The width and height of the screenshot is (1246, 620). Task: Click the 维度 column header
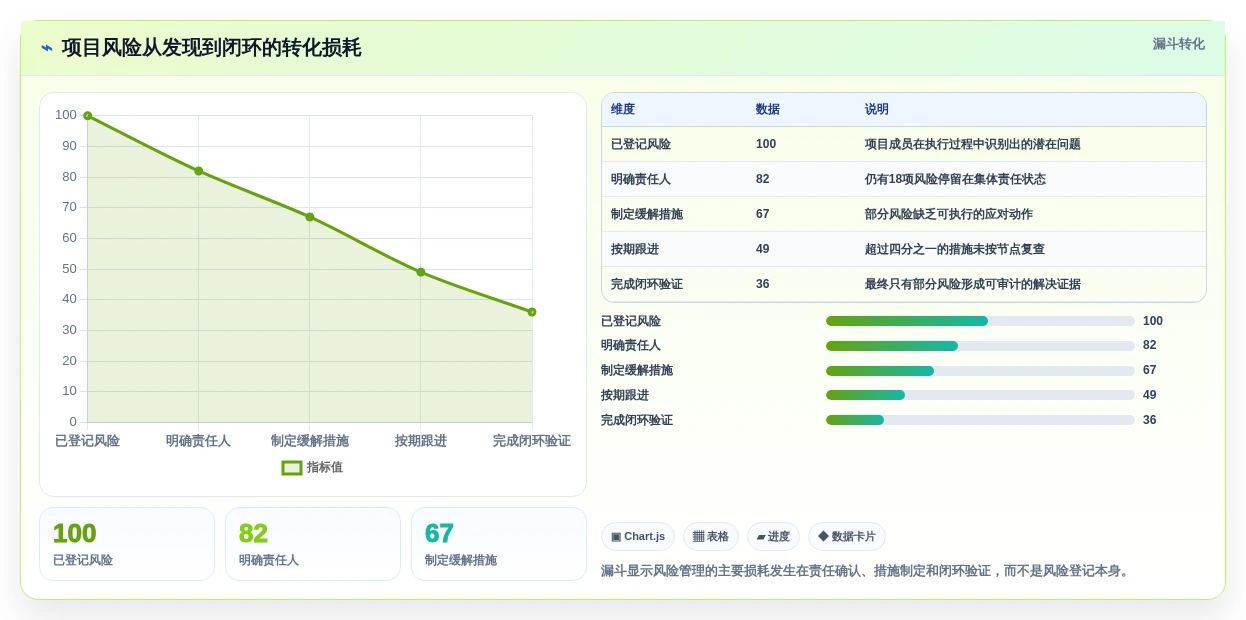click(x=623, y=110)
